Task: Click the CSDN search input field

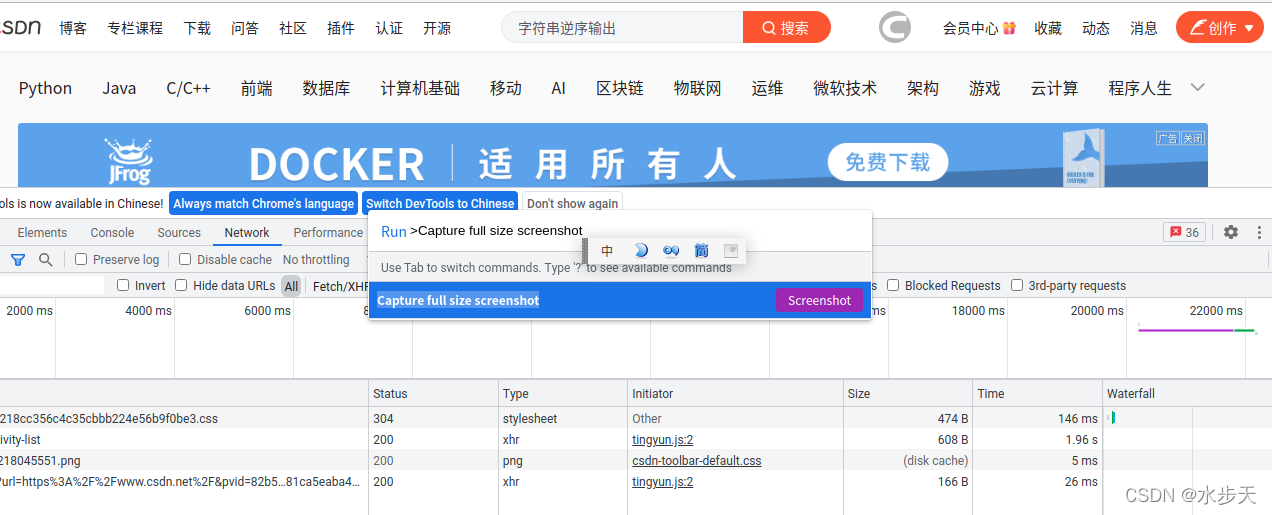Action: [622, 28]
